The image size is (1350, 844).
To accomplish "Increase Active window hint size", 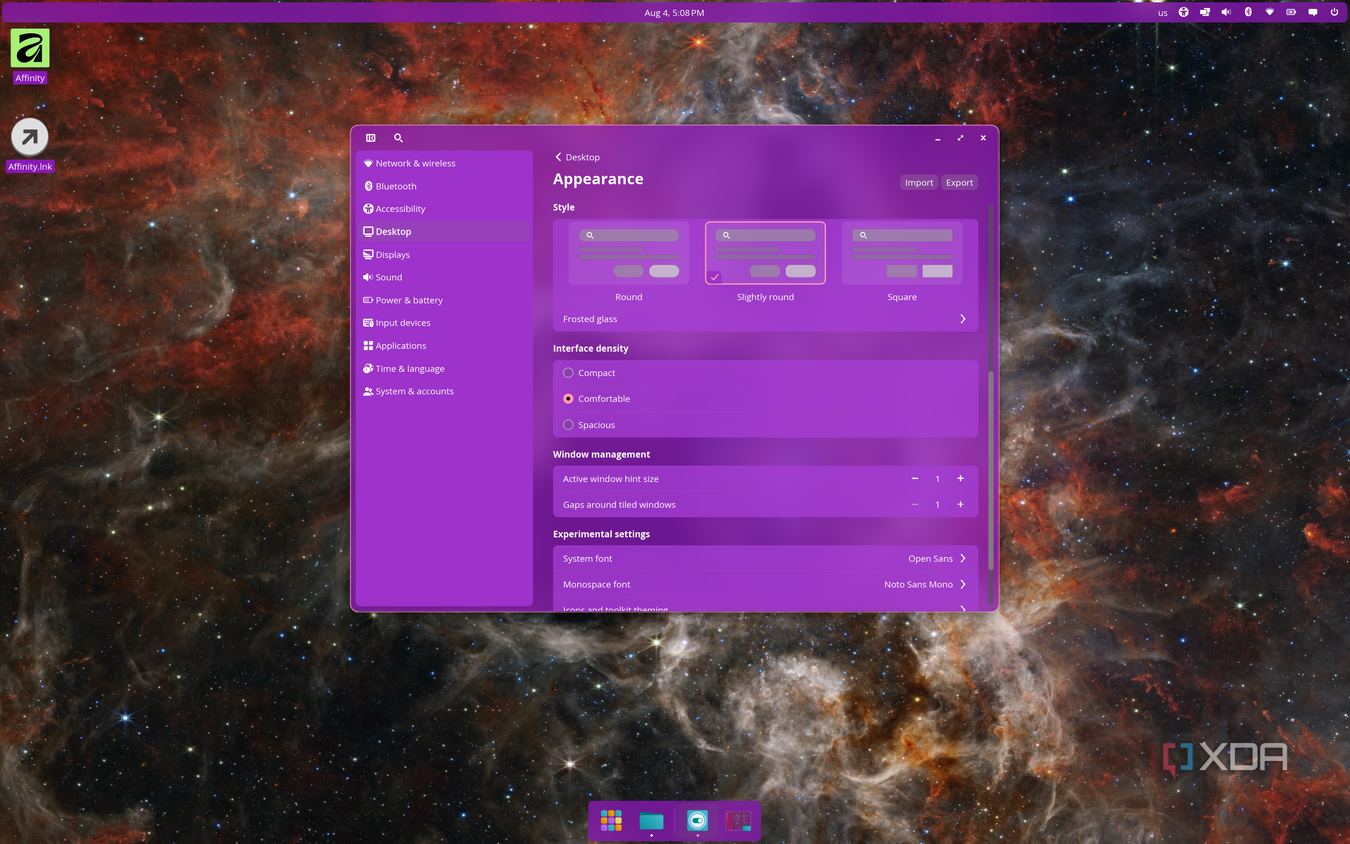I will pos(961,479).
